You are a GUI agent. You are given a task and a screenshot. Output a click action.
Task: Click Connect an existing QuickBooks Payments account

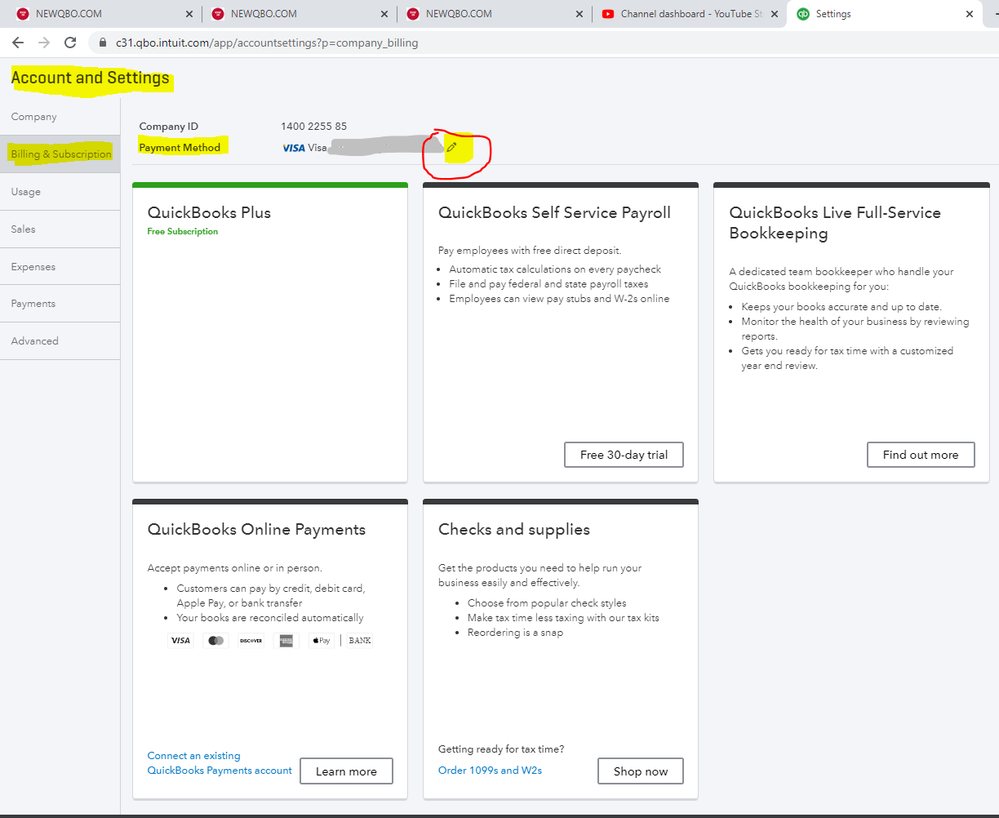(219, 763)
